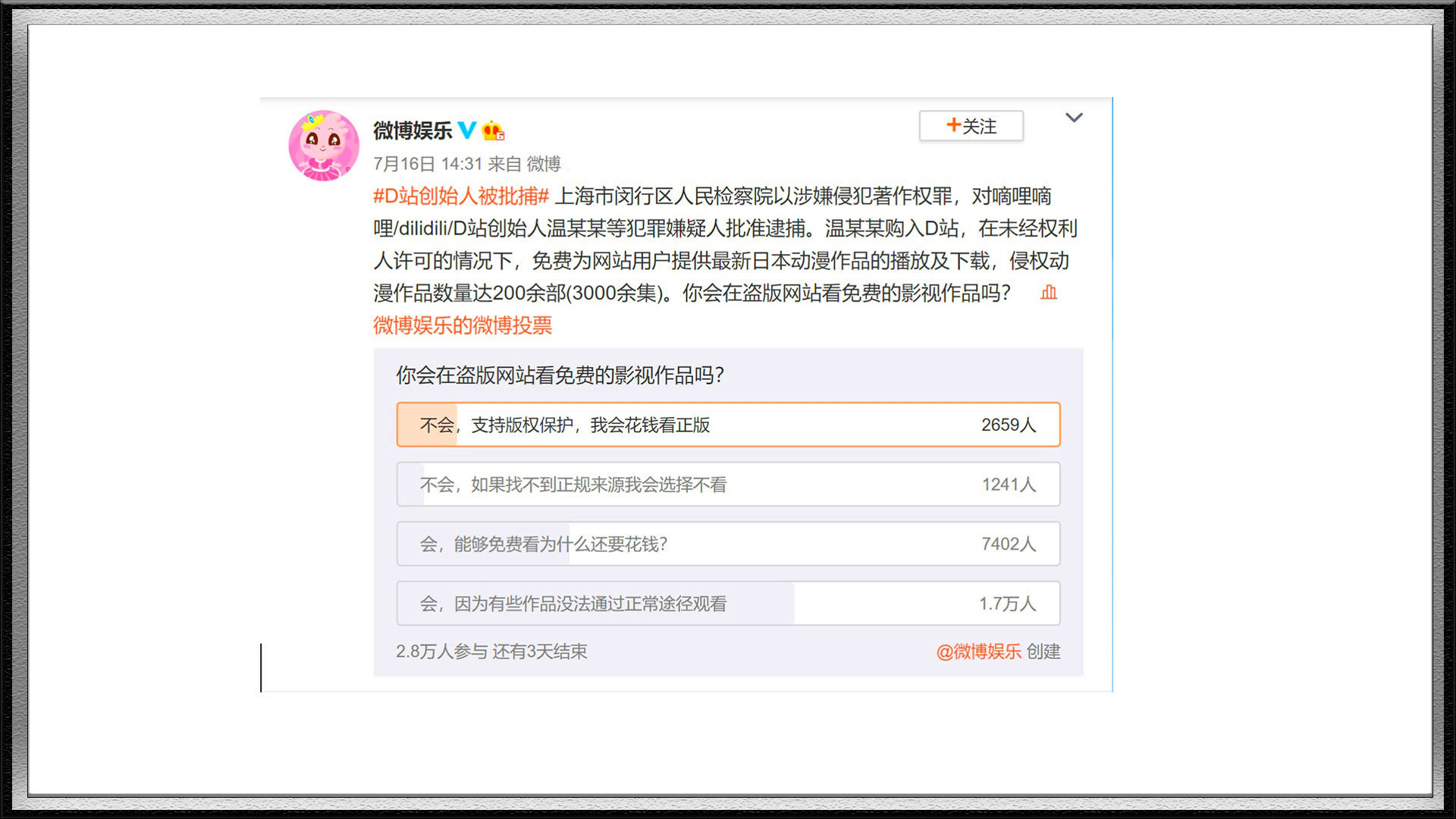Click the 1.7万人 vote count

[1007, 604]
